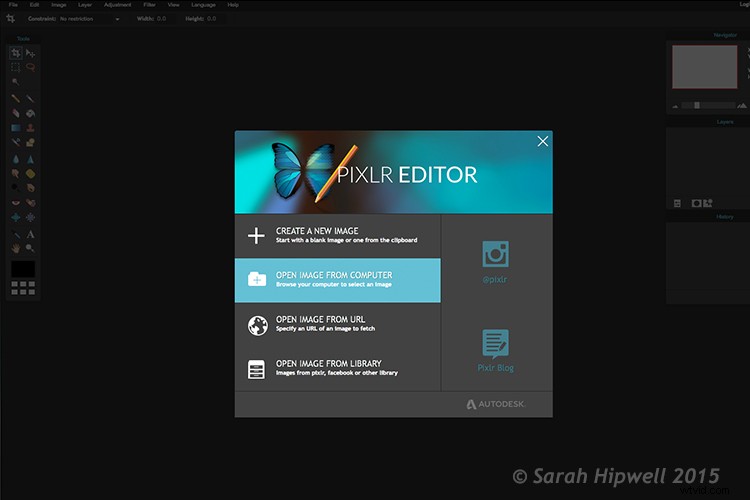Select the Blur tool
Screen dimensions: 750x500
click(x=16, y=159)
